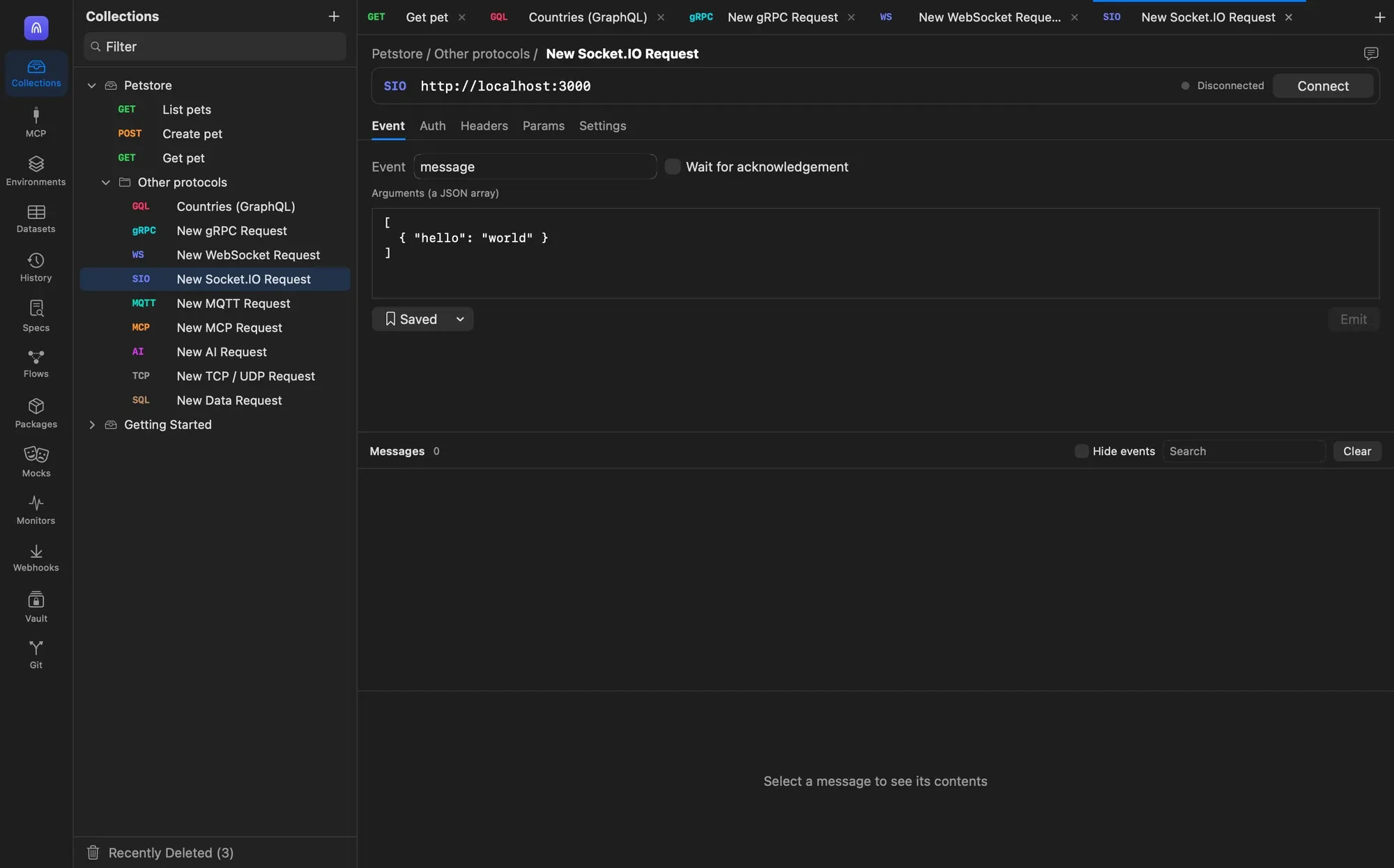Close the Countries (GraphQL) tab
This screenshot has width=1394, height=868.
coord(661,17)
